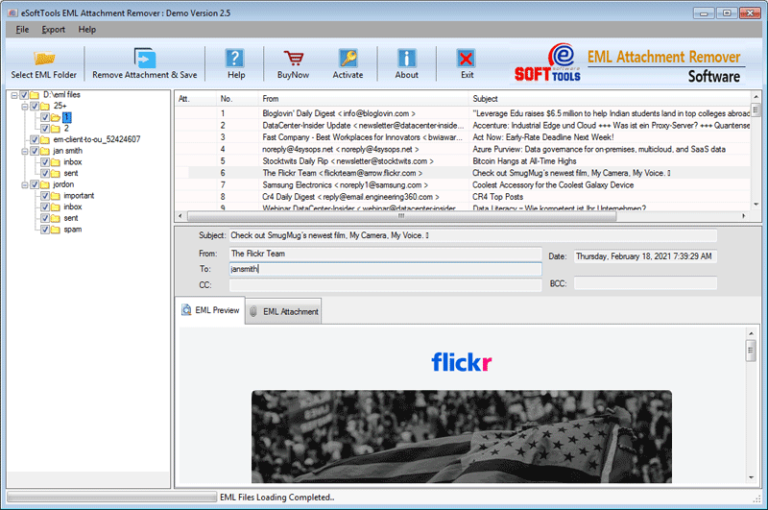Click the app icon in title bar
The height and width of the screenshot is (510, 768).
13,13
